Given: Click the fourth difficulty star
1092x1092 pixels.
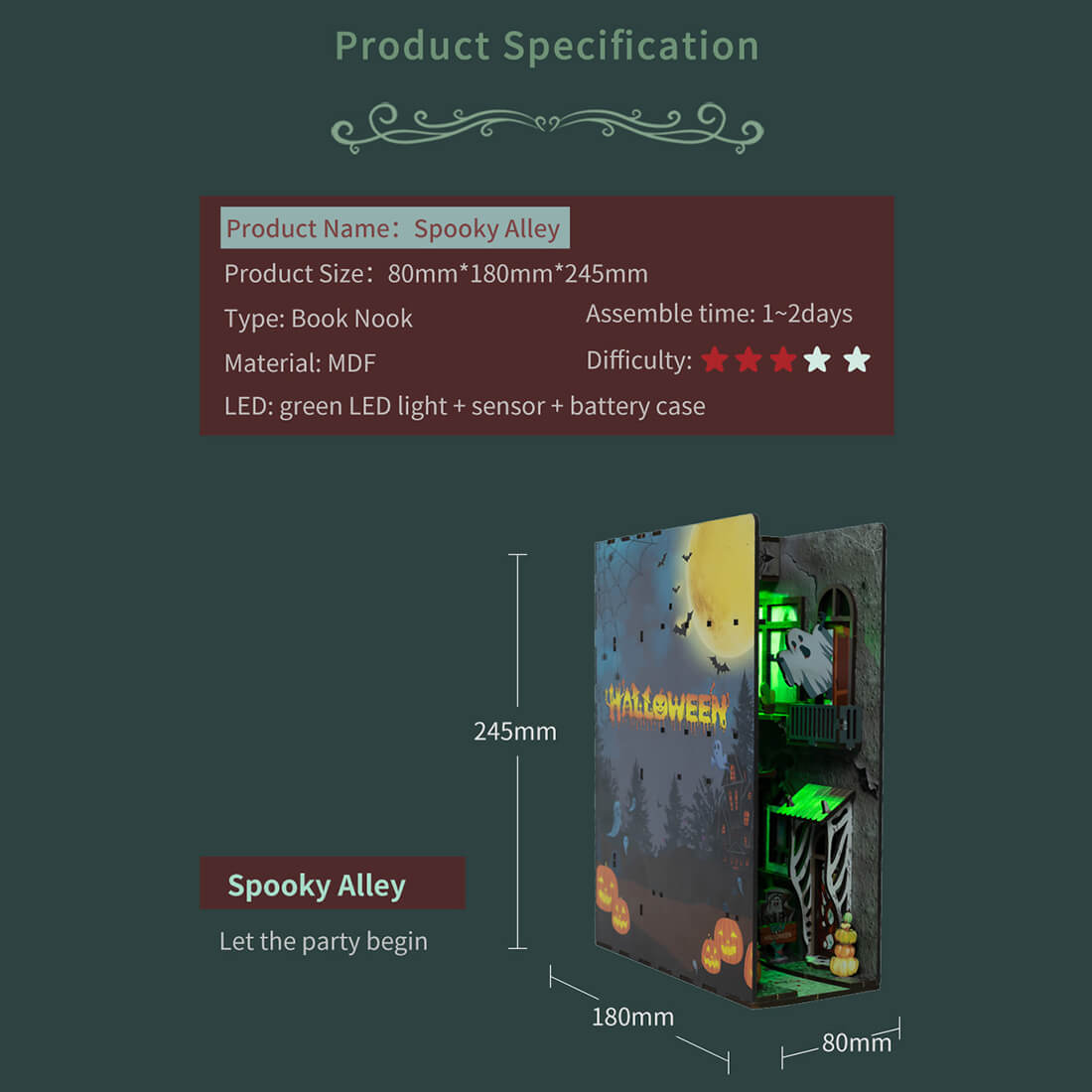Looking at the screenshot, I should point(818,359).
